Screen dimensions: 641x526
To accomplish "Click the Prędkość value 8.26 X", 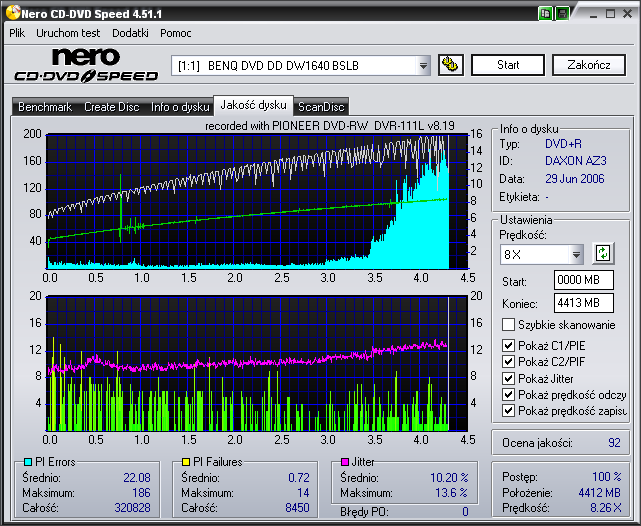I will 605,508.
